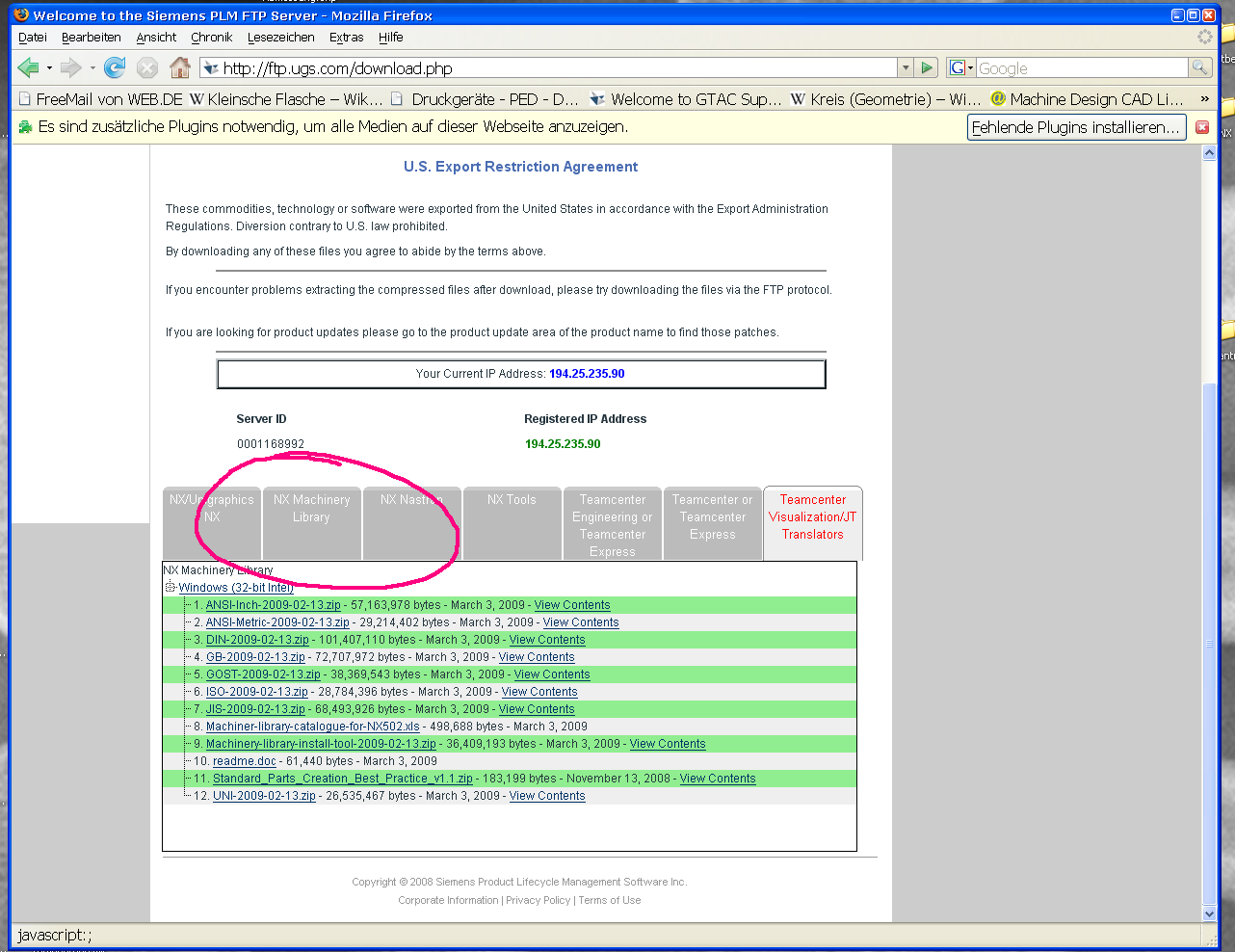Open Welcome to GTAC Support bookmark
This screenshot has height=952, width=1235.
pos(686,99)
